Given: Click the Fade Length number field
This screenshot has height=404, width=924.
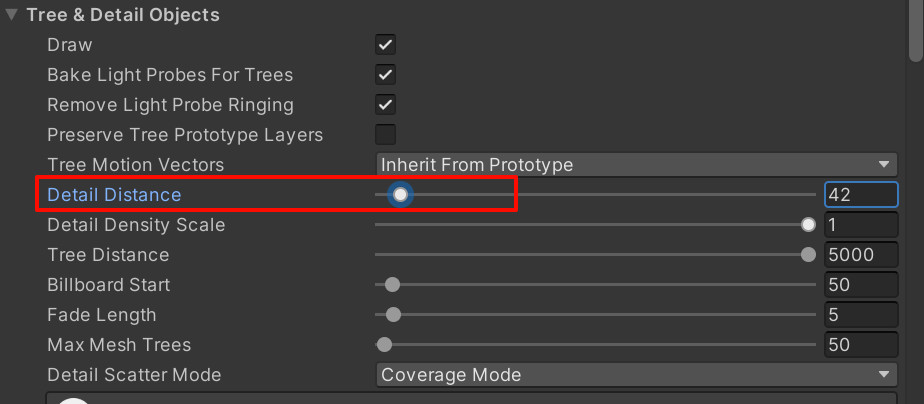Looking at the screenshot, I should pyautogui.click(x=861, y=315).
